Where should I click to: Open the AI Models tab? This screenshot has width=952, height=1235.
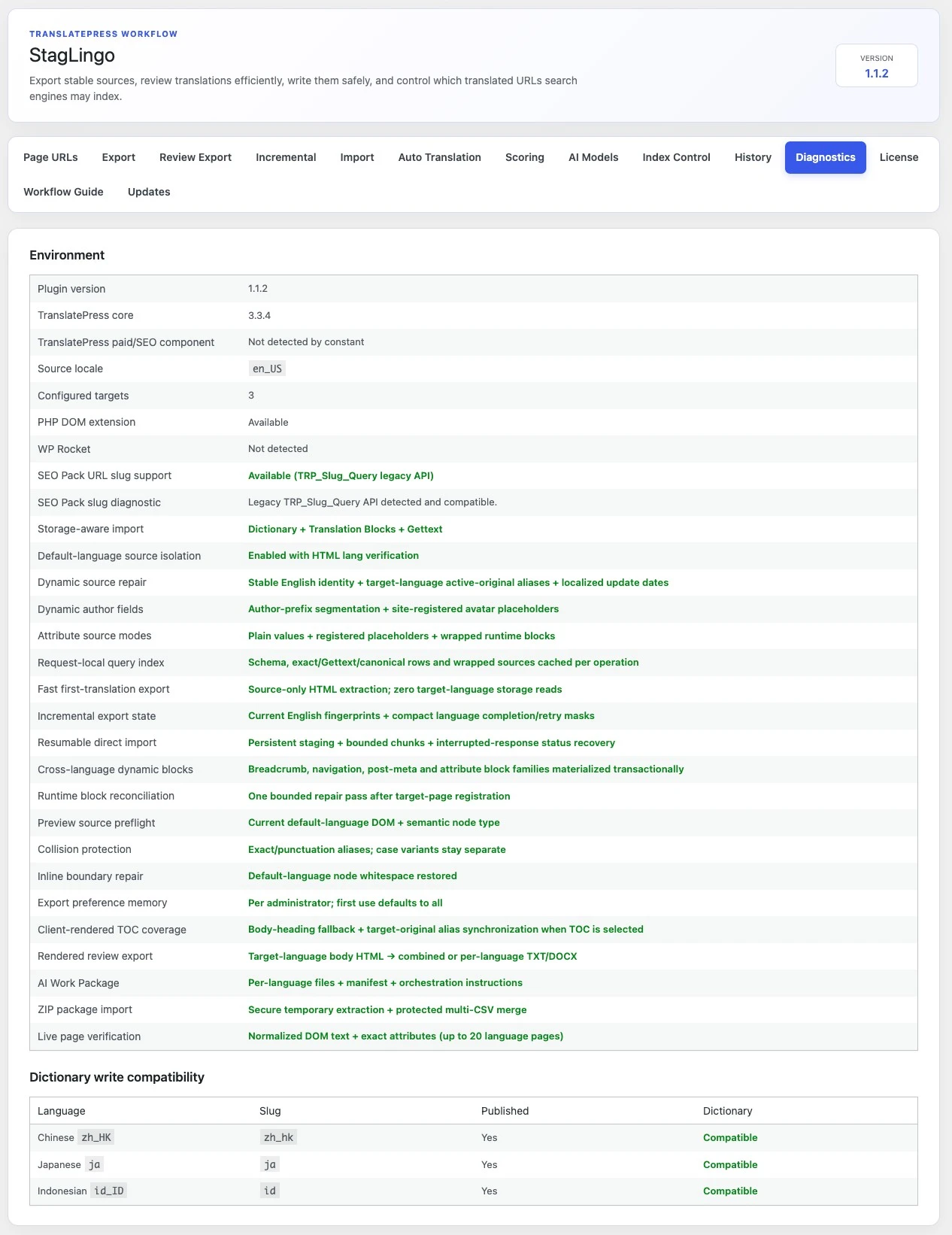coord(593,157)
